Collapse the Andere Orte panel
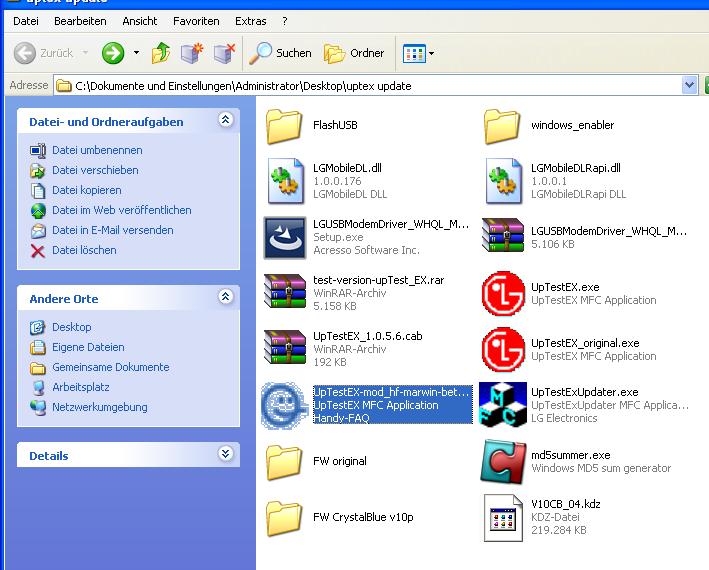709x570 pixels. 226,297
